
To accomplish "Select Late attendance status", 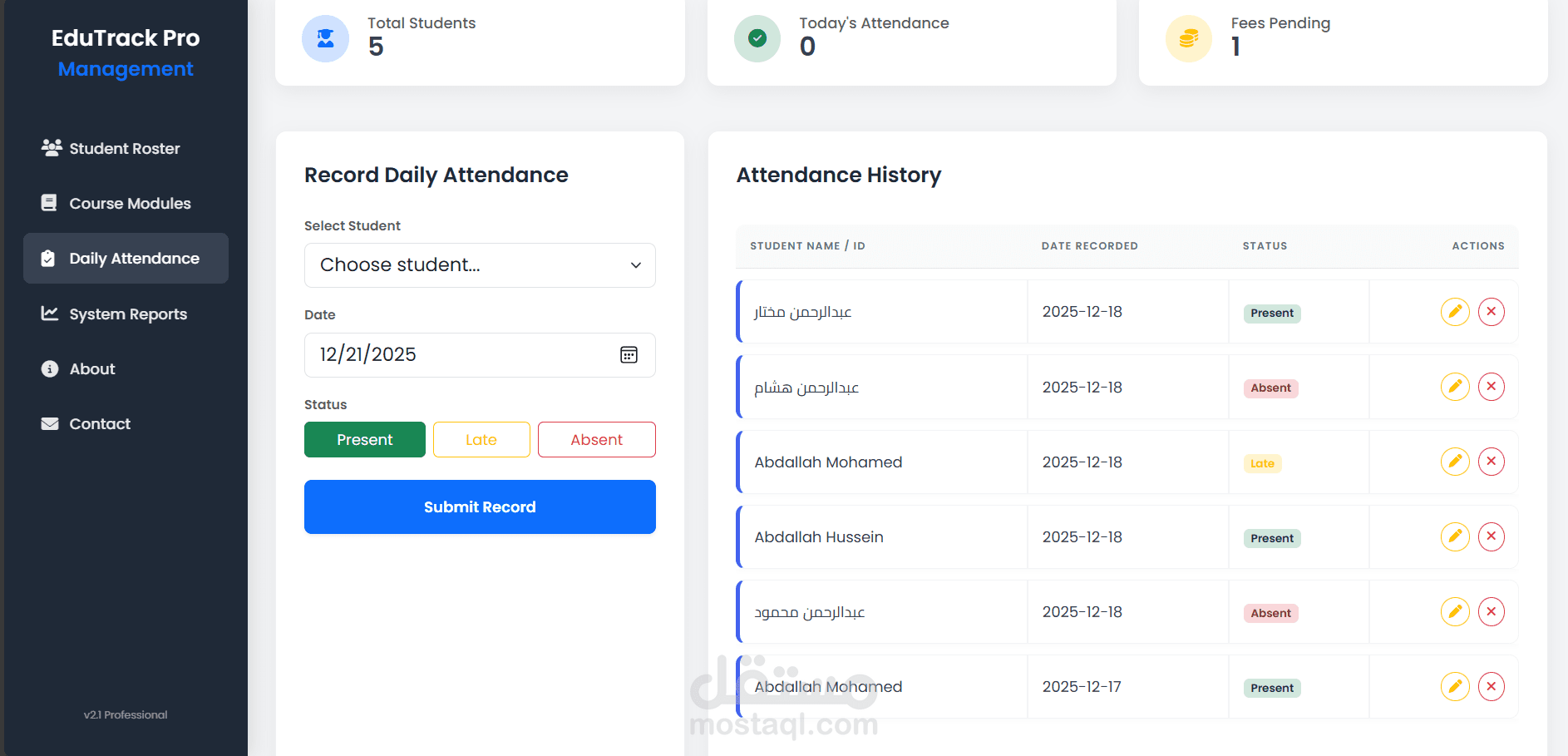I will pos(481,440).
